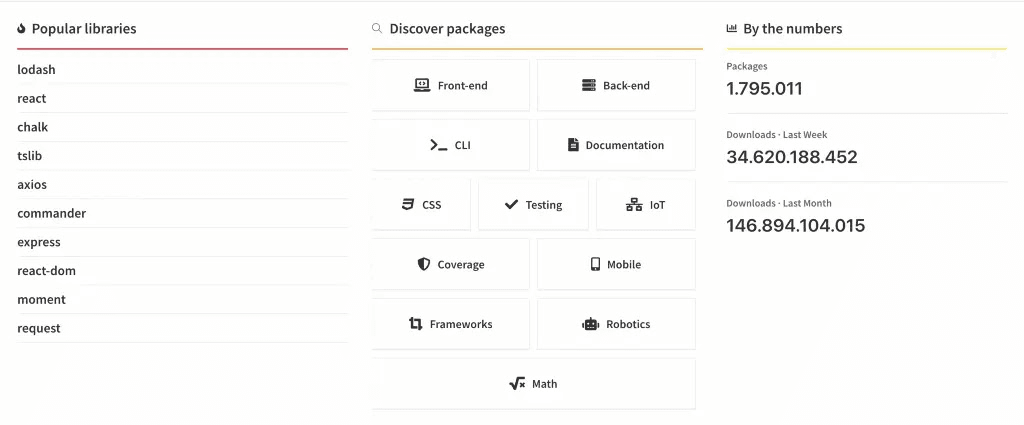
Task: Click the Downloads · Last Month label
Action: (780, 204)
